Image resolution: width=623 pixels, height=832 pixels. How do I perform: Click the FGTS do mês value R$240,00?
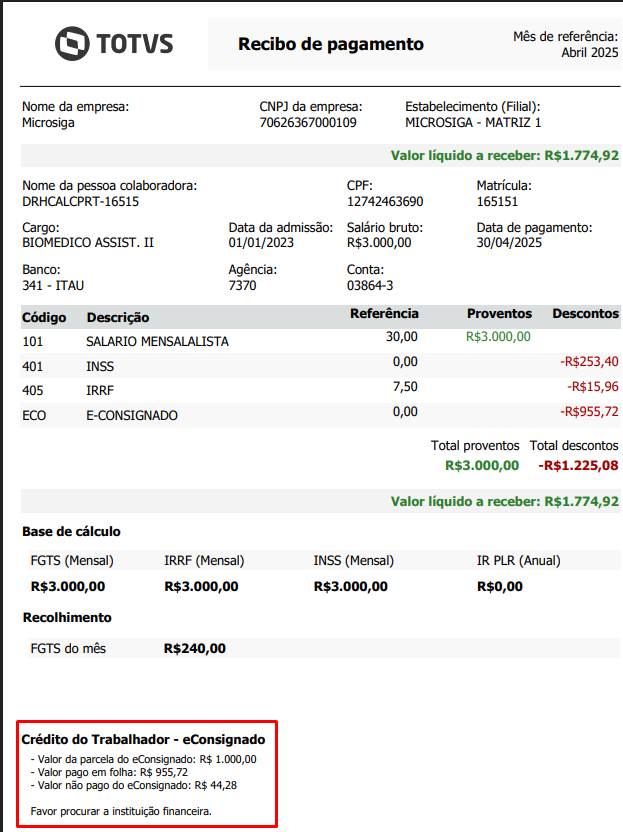pyautogui.click(x=195, y=648)
